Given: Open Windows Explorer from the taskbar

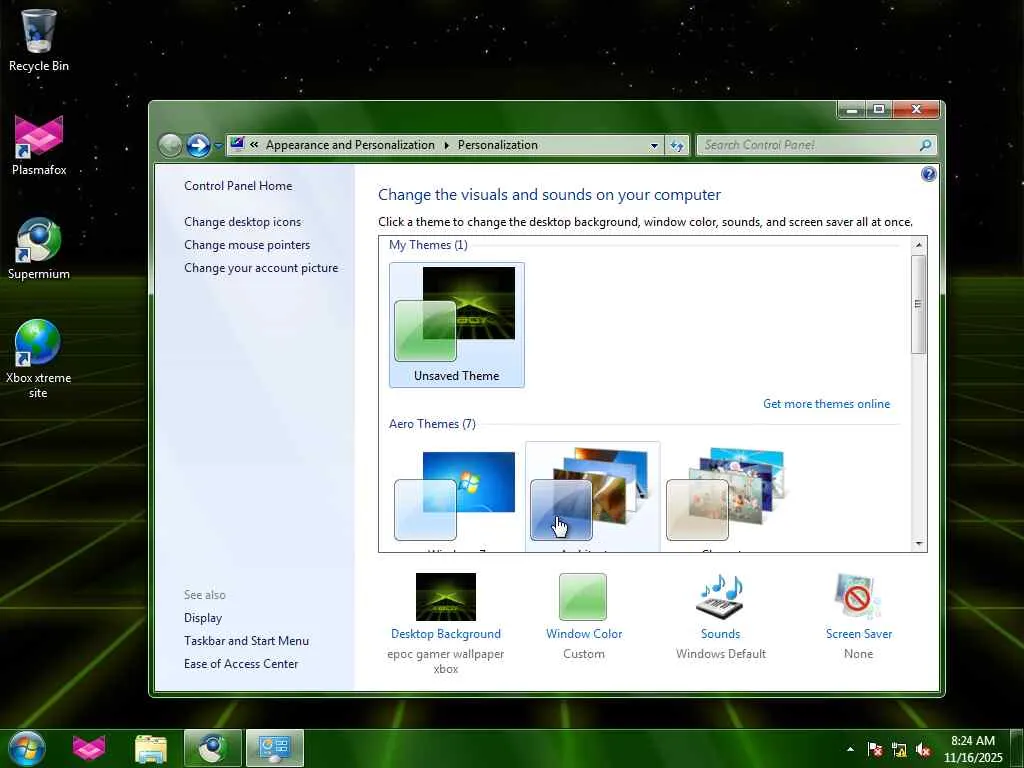Looking at the screenshot, I should point(151,748).
